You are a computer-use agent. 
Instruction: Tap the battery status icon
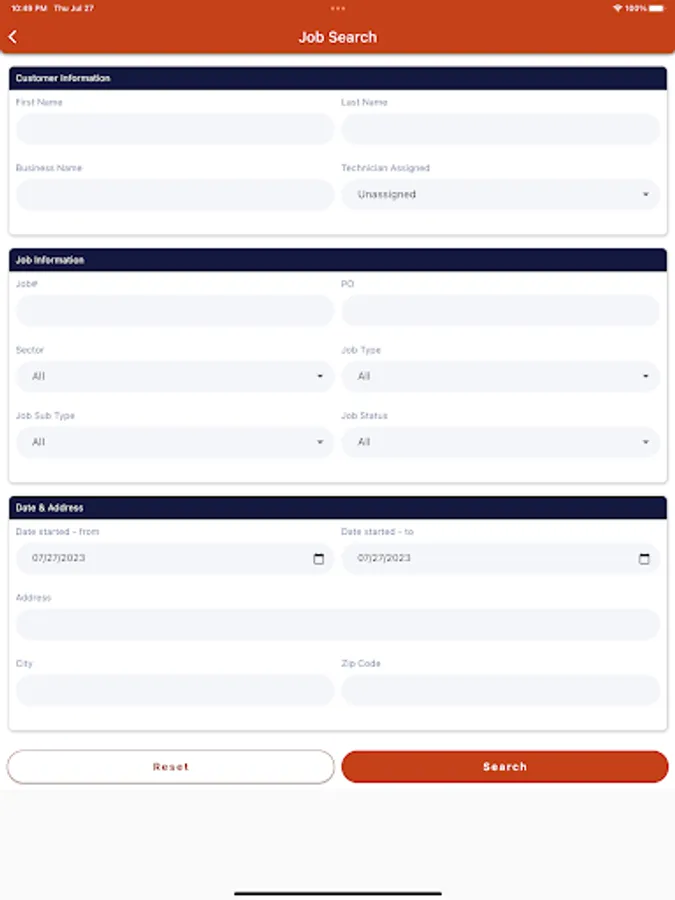tap(657, 8)
